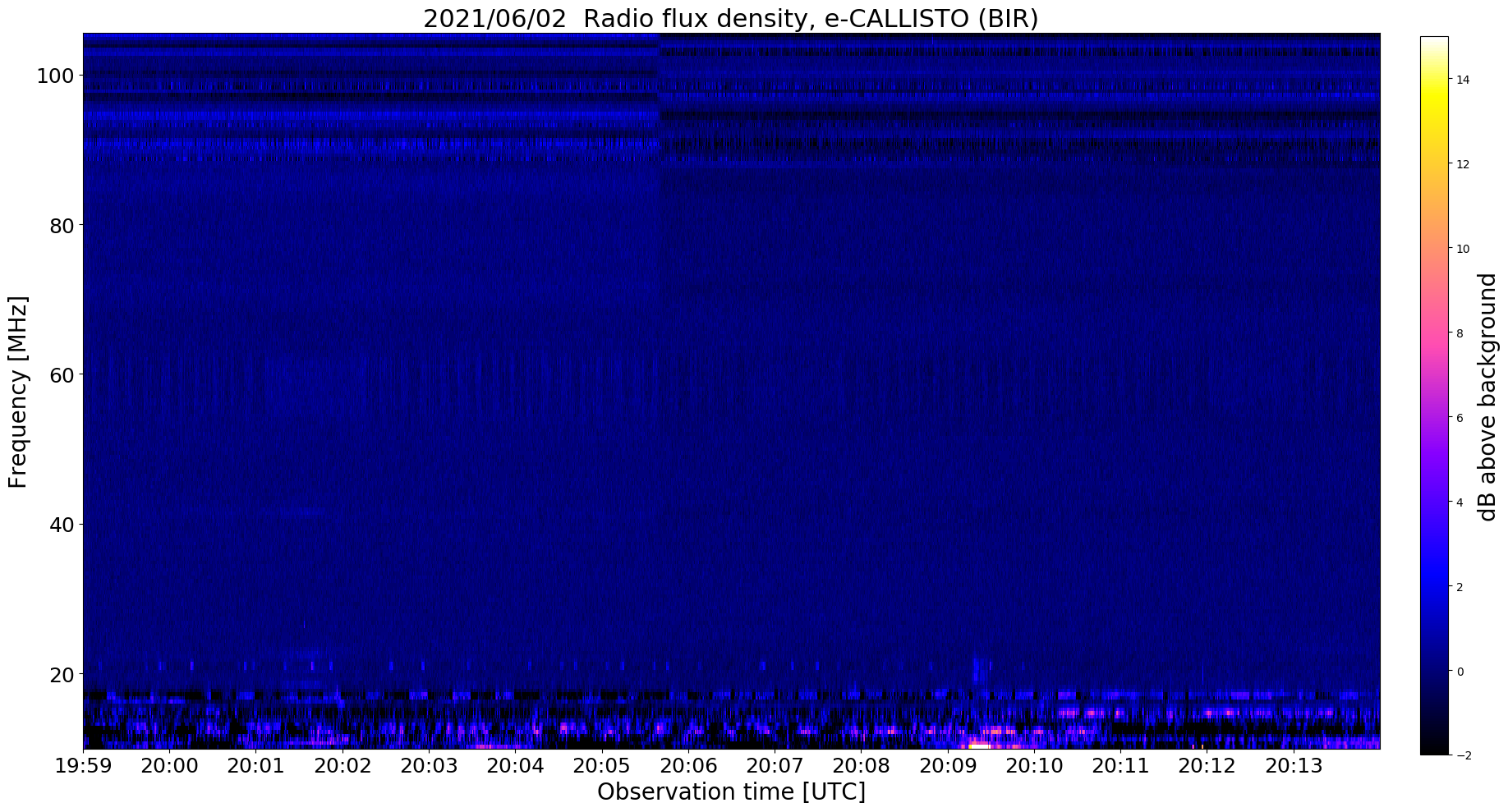This screenshot has width=1508, height=812.
Task: Click the colorbar tick label 14
Action: click(1463, 80)
